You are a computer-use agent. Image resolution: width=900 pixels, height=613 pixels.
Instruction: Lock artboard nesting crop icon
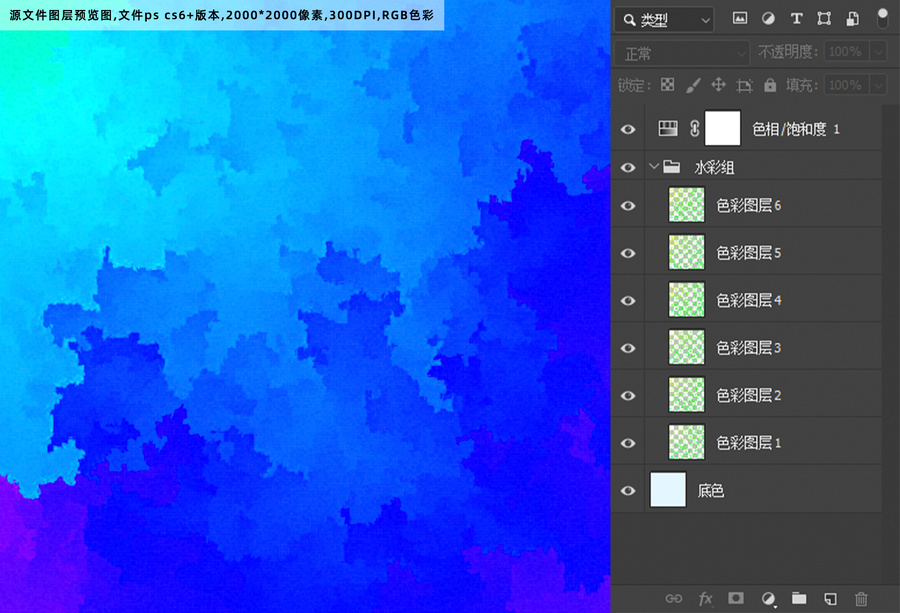[x=744, y=86]
